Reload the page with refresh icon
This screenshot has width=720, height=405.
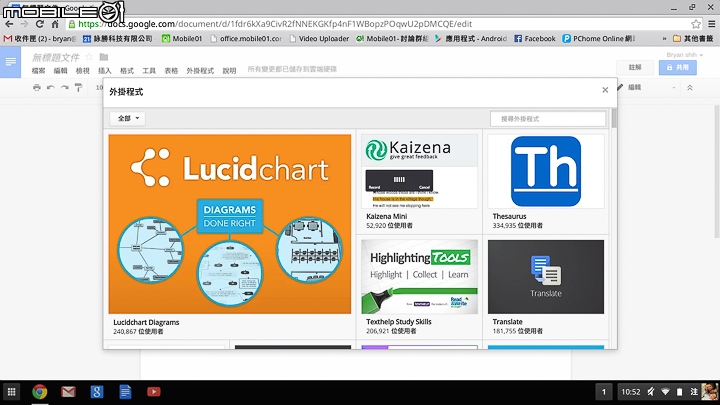39,24
